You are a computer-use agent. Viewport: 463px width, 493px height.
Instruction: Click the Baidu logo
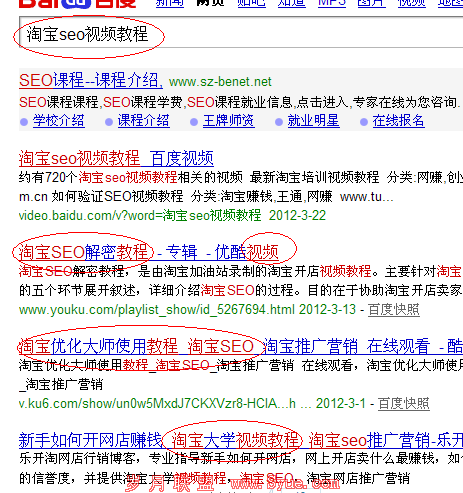[77, 3]
